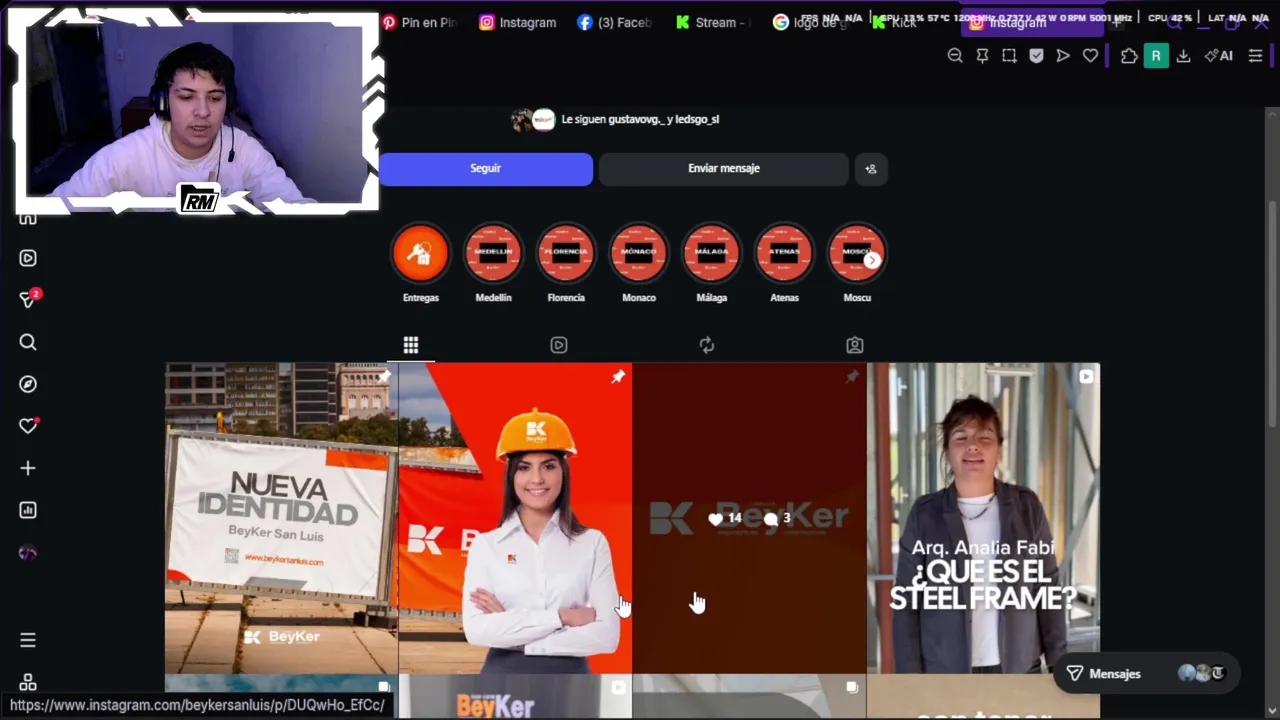
Task: Open the browser easy setup menu icon
Action: coord(1256,56)
